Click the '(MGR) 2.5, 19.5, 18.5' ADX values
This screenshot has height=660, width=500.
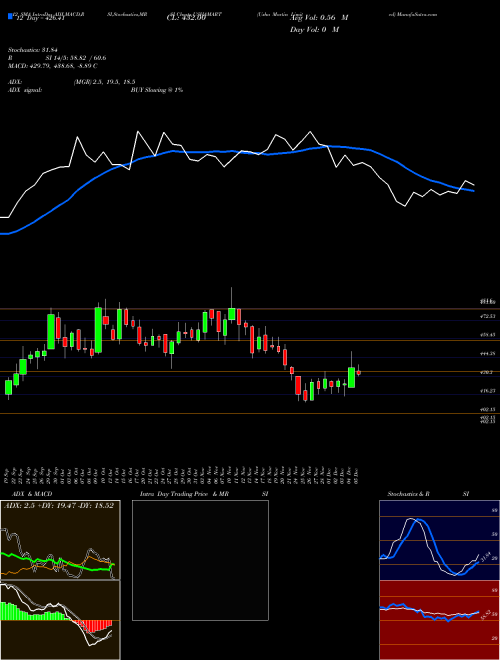(104, 82)
